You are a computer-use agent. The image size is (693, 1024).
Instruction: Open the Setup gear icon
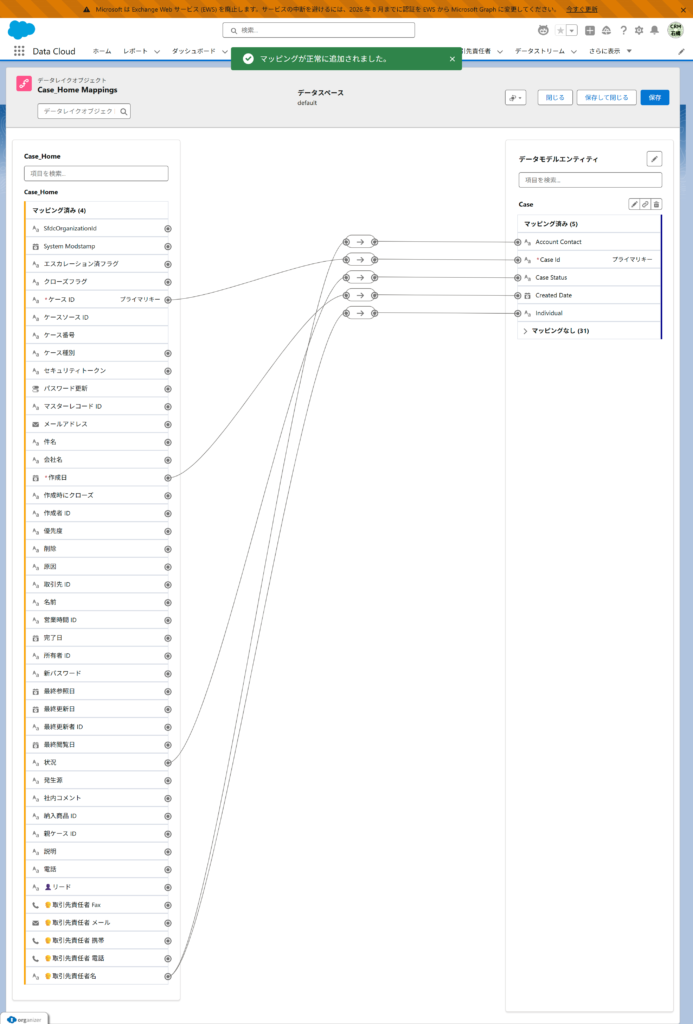639,30
